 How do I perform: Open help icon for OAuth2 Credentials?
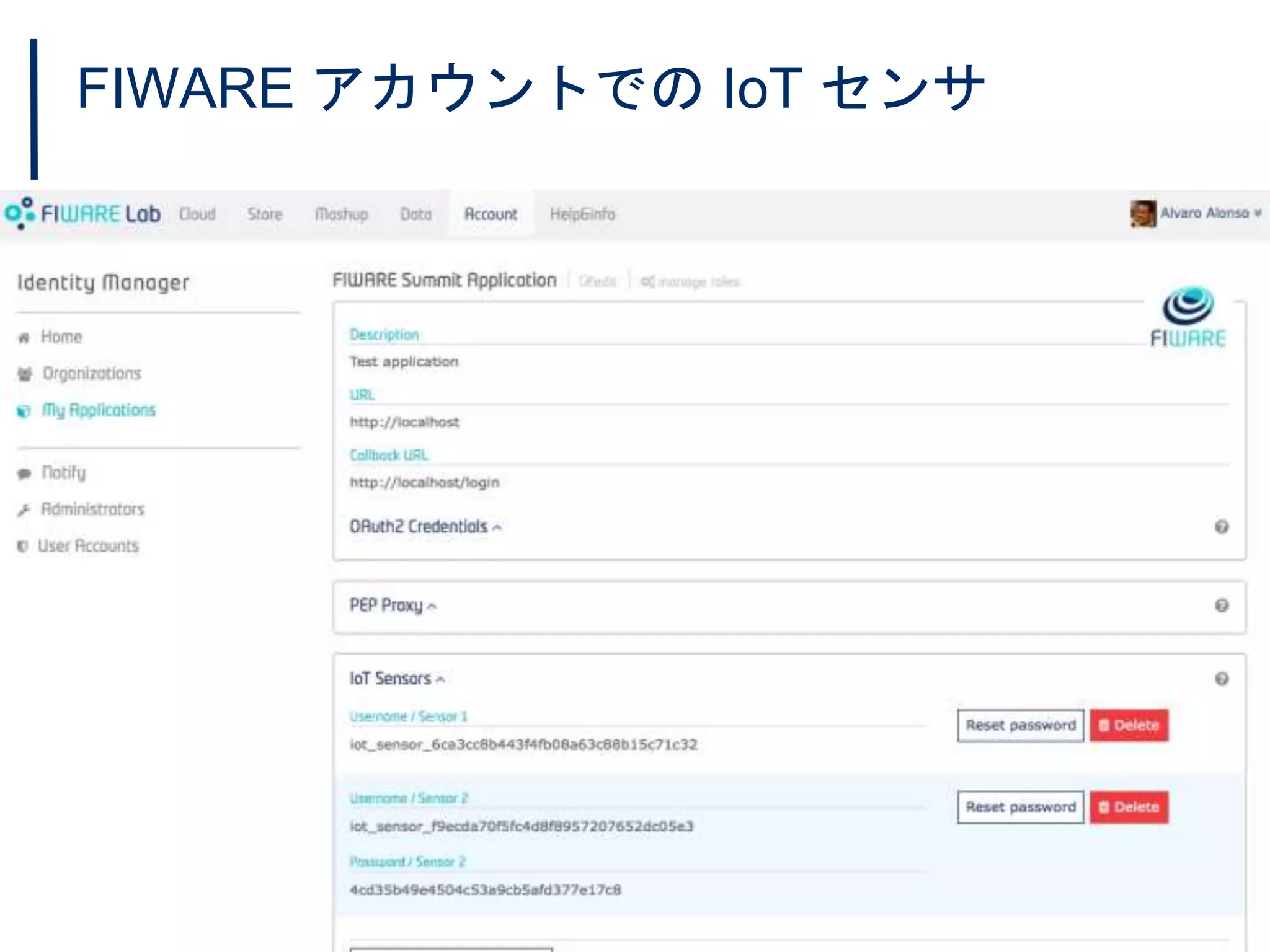(1222, 527)
